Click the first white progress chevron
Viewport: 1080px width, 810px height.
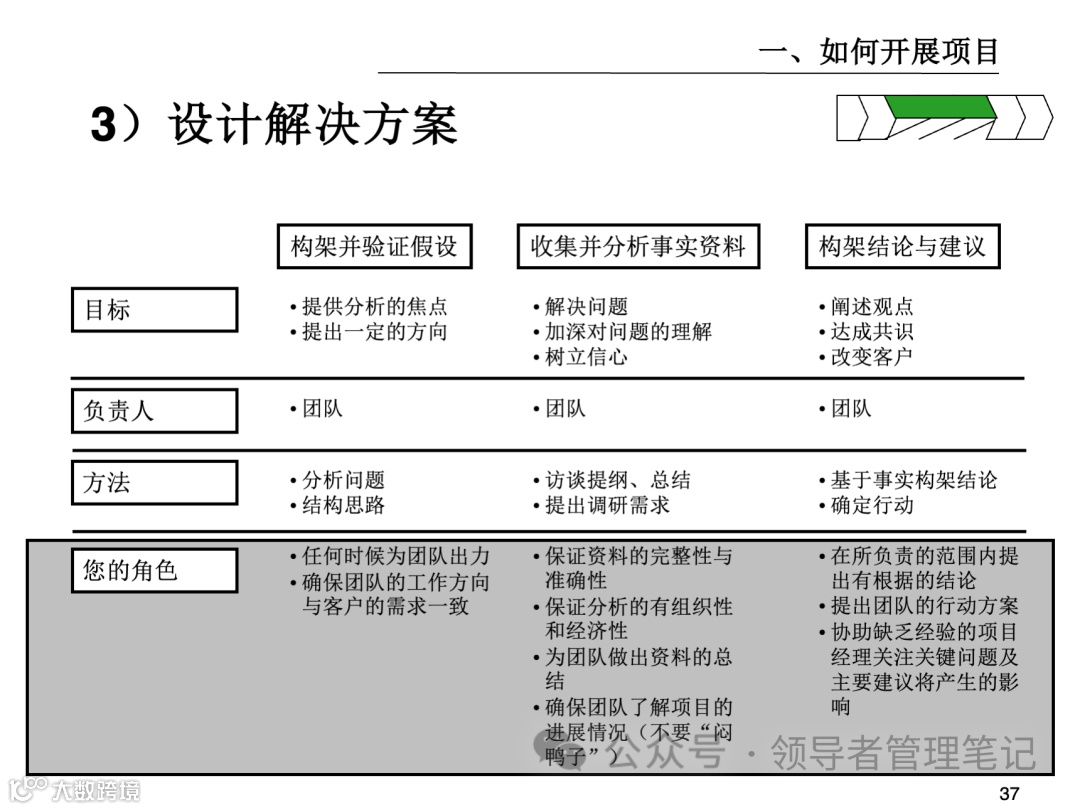(x=851, y=118)
